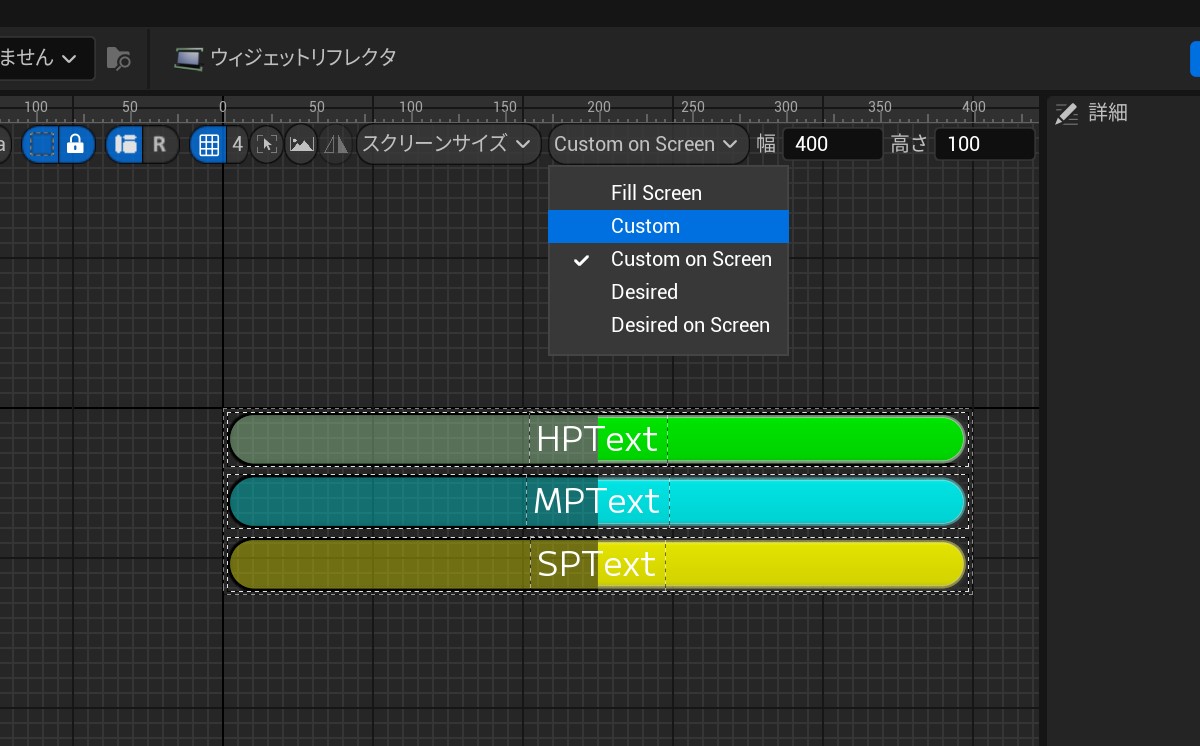Toggle the dashed outline display button
Image resolution: width=1200 pixels, height=746 pixels.
[41, 144]
